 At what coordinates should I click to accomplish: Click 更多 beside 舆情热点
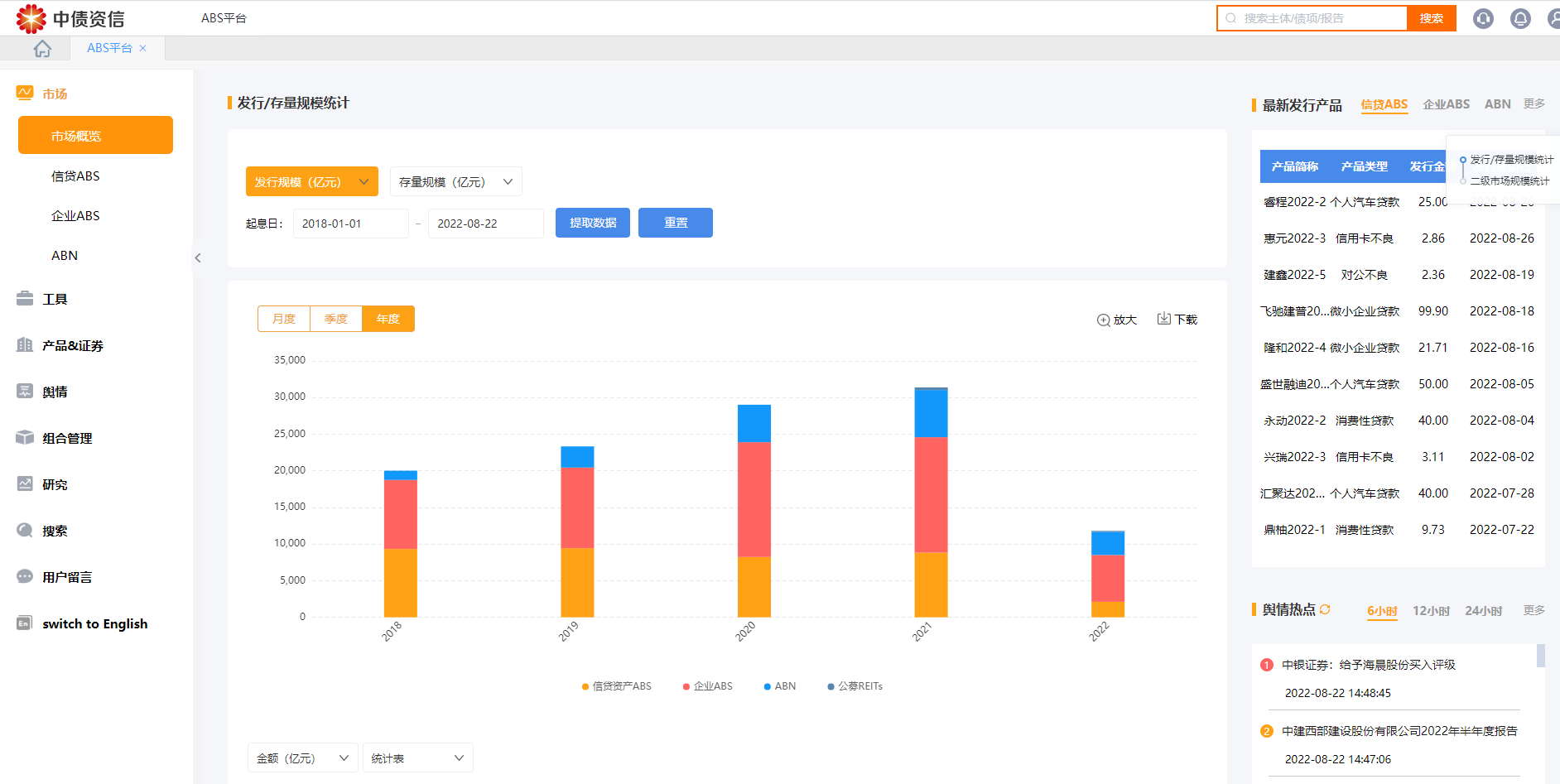pos(1534,610)
